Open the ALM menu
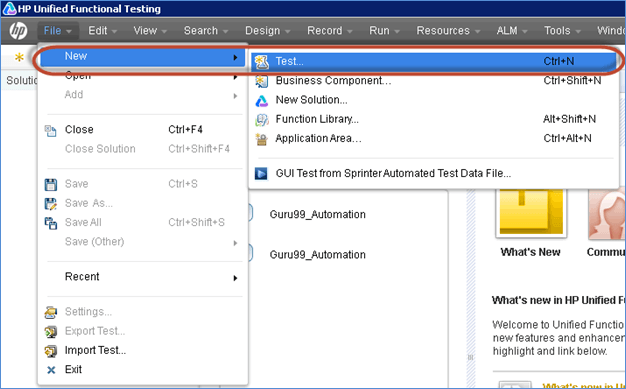Image resolution: width=626 pixels, height=389 pixels. [x=512, y=31]
